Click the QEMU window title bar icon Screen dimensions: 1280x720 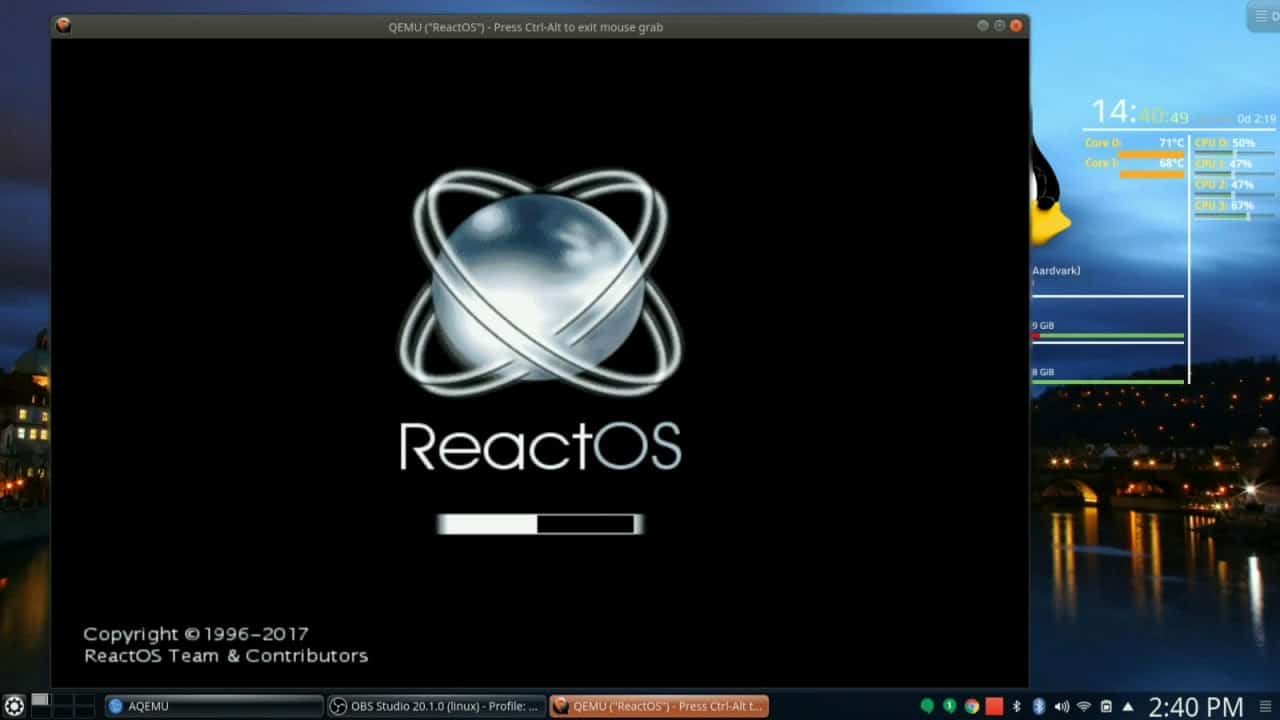tap(64, 26)
